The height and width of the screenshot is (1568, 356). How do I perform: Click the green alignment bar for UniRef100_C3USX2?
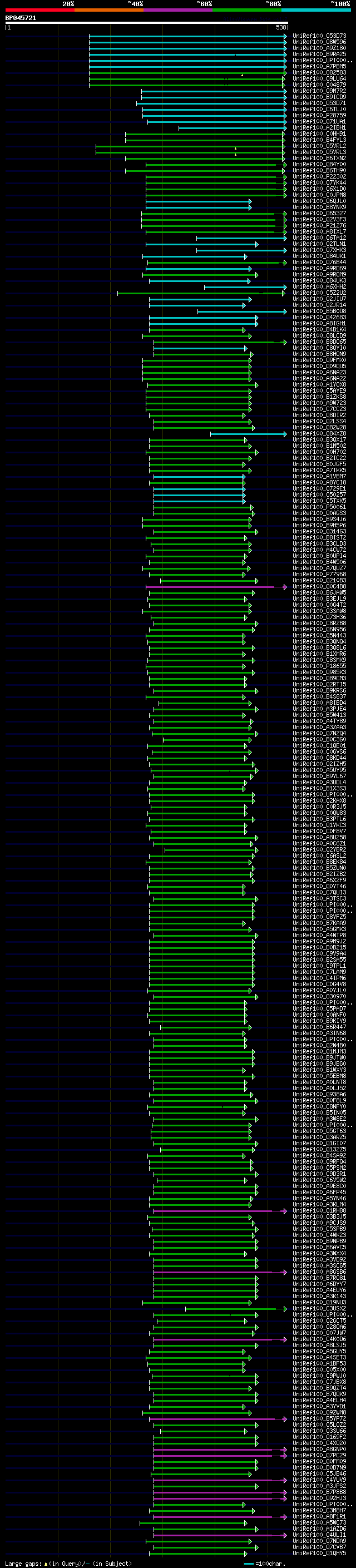click(235, 1308)
